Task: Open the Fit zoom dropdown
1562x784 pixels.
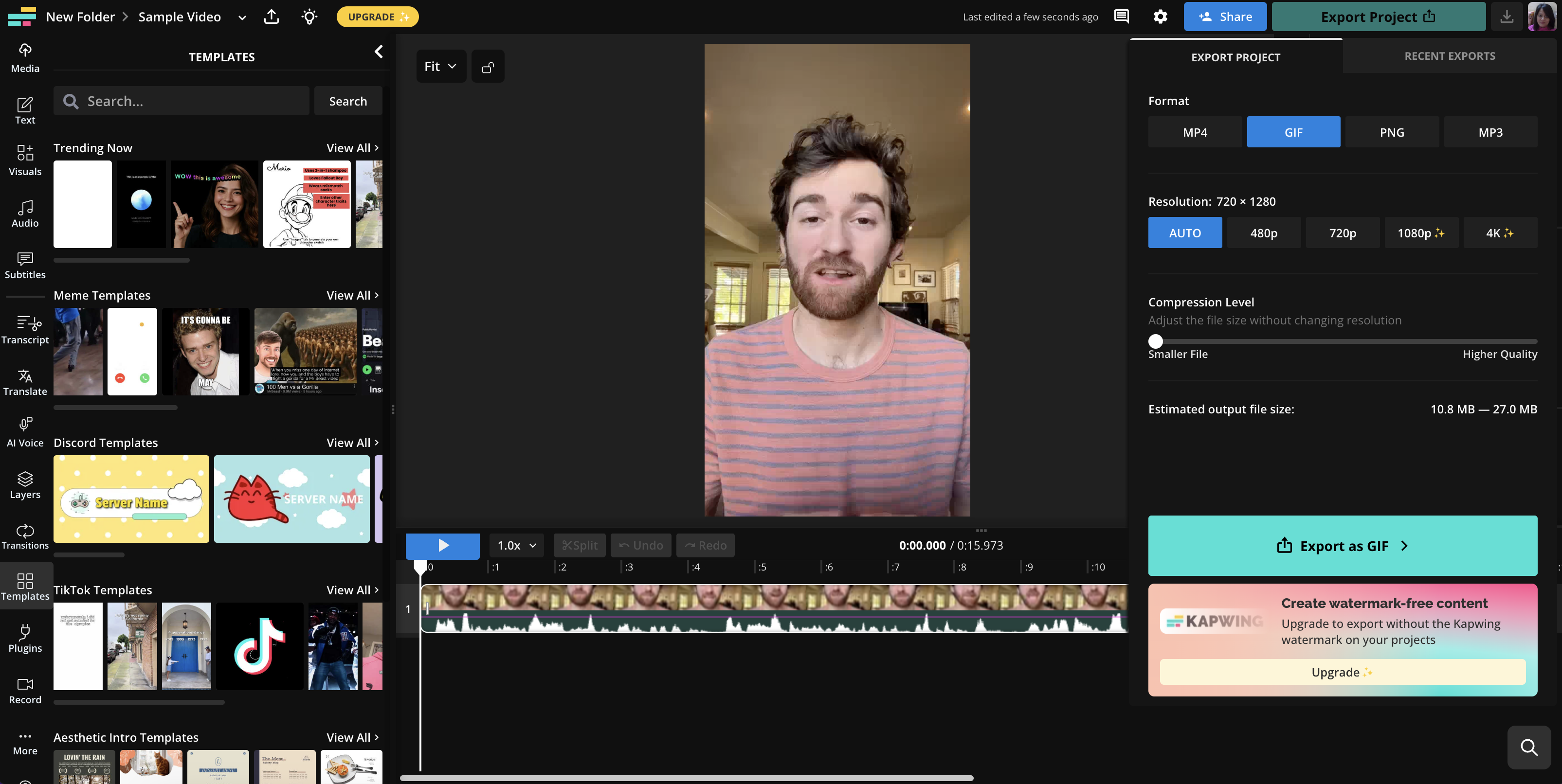Action: tap(441, 66)
